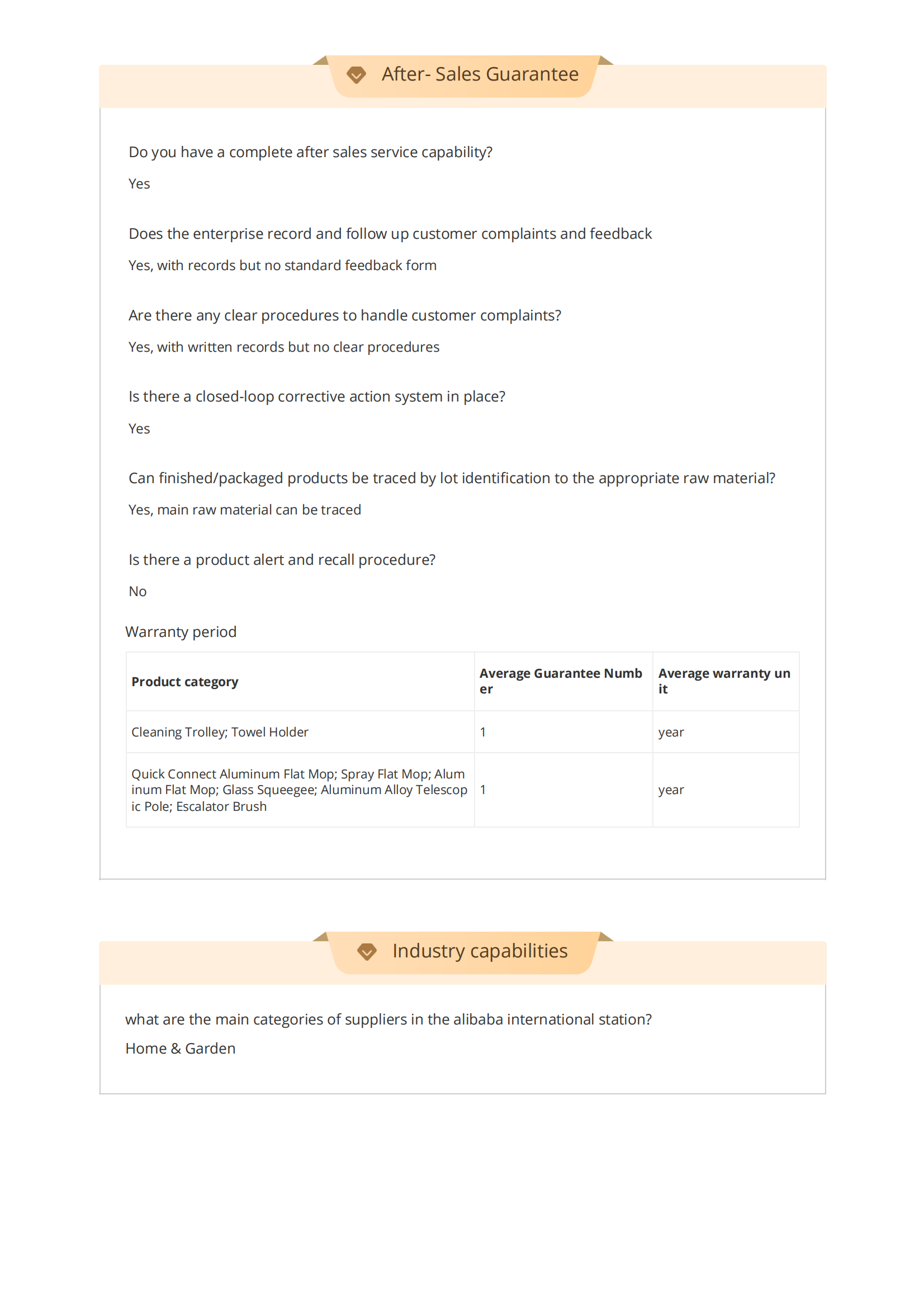Click the diamond icon beside Industry capabilities
The height and width of the screenshot is (1308, 924).
pyautogui.click(x=367, y=951)
